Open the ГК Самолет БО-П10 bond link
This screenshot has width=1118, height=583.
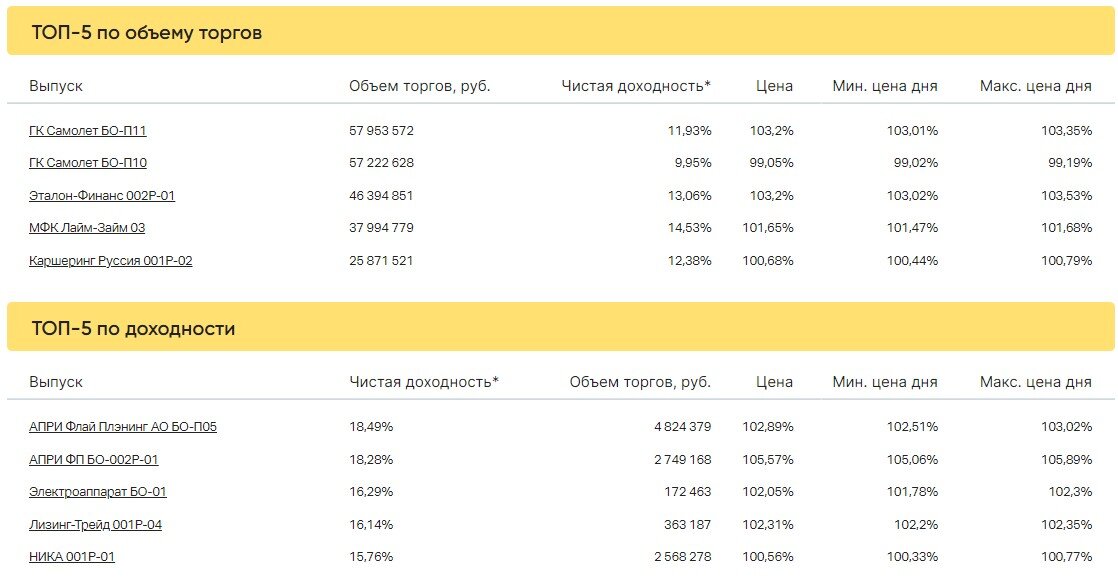tap(88, 162)
